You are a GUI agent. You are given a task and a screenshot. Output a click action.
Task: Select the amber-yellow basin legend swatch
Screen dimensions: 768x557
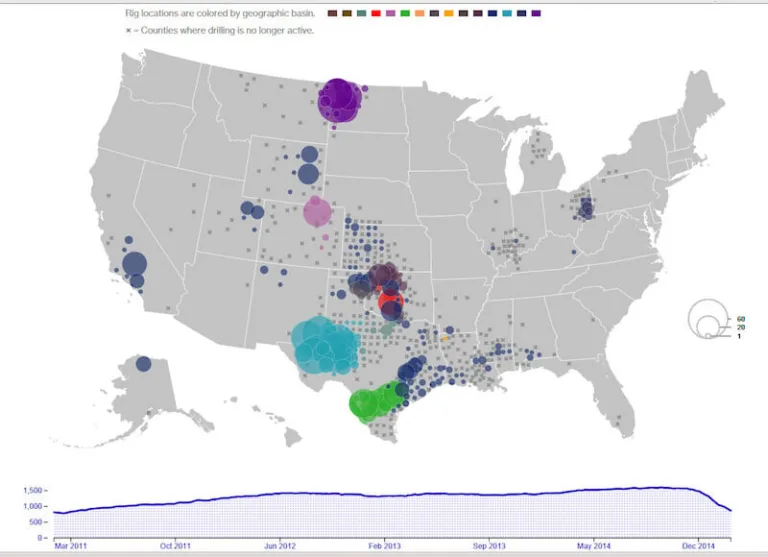(x=449, y=13)
